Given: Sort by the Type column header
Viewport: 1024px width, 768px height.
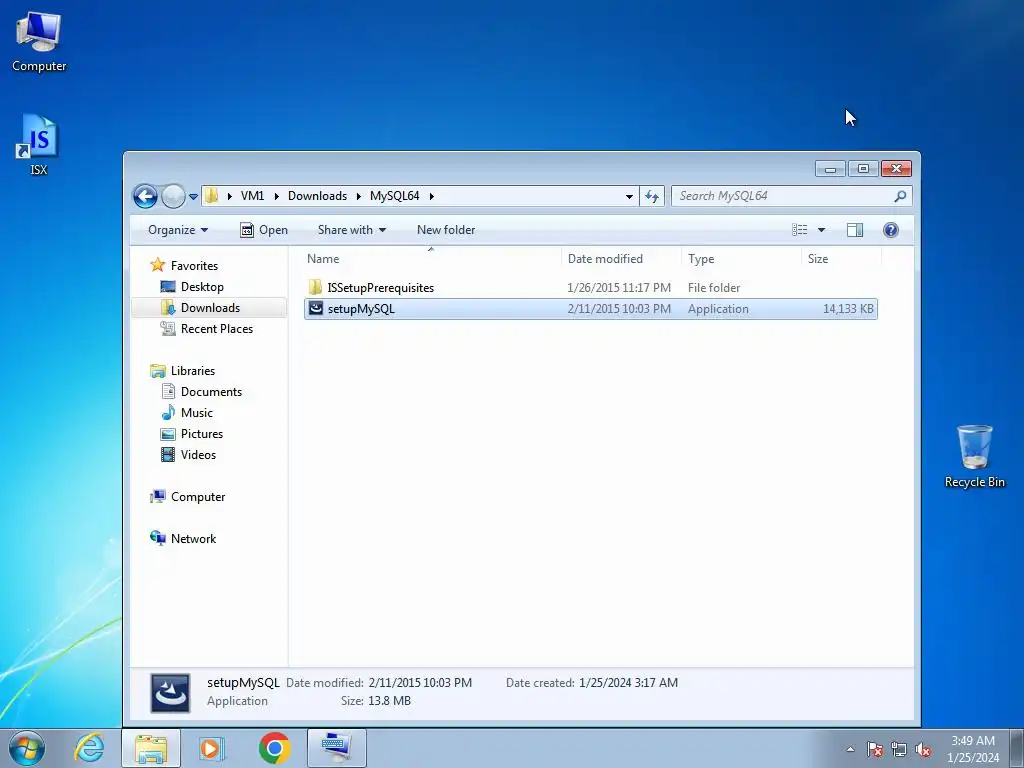Looking at the screenshot, I should (x=741, y=259).
